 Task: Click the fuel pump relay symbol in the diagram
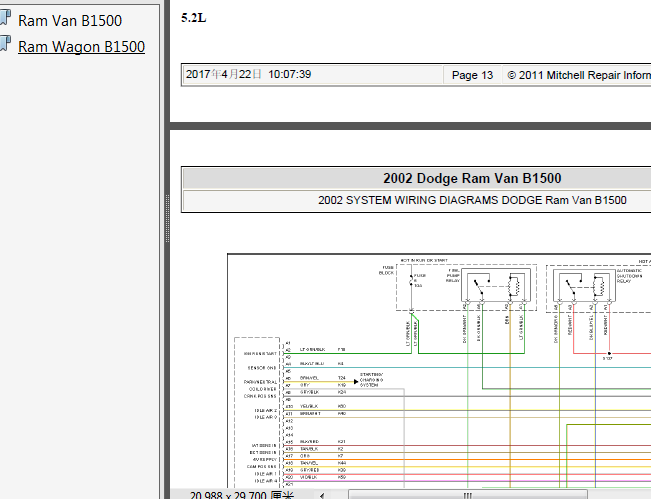coord(496,285)
